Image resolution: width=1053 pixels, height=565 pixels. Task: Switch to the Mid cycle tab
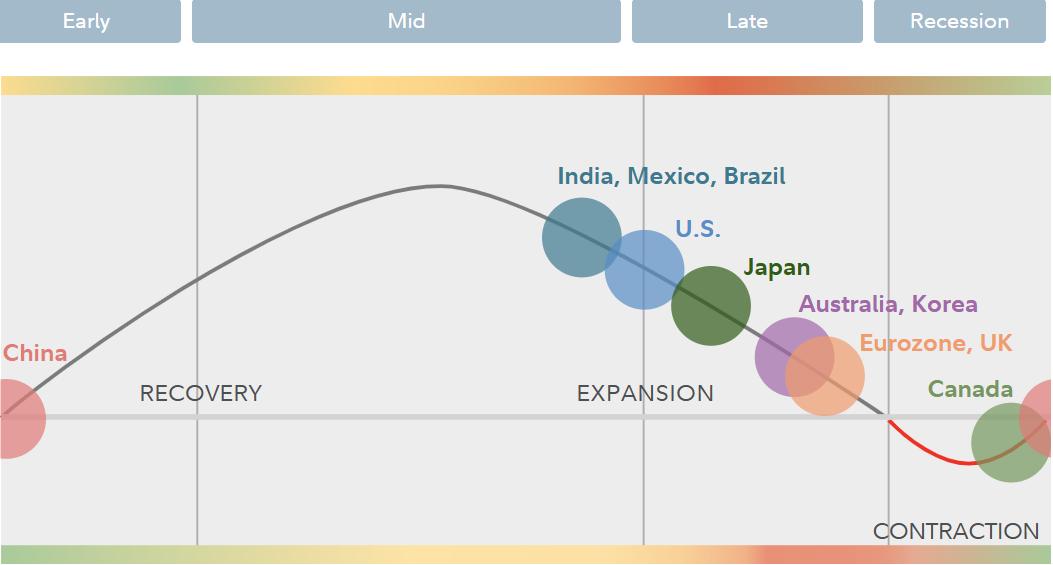(406, 21)
